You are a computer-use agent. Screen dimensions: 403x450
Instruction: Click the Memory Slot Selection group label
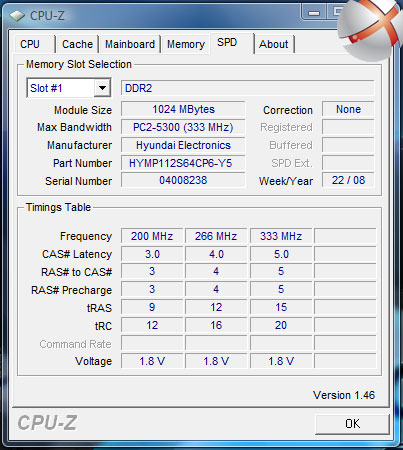point(79,64)
